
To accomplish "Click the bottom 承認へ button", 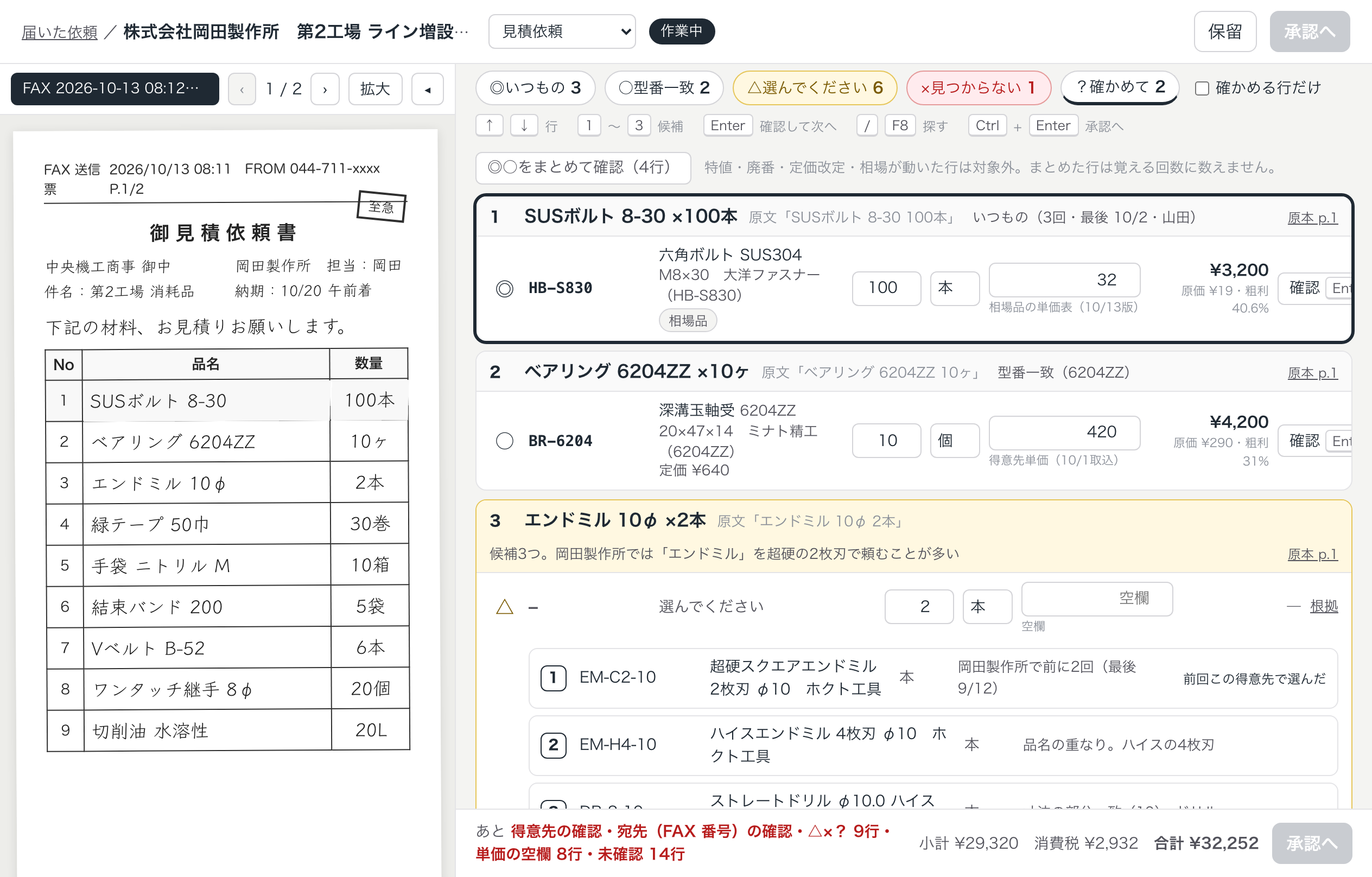I will click(x=1312, y=843).
